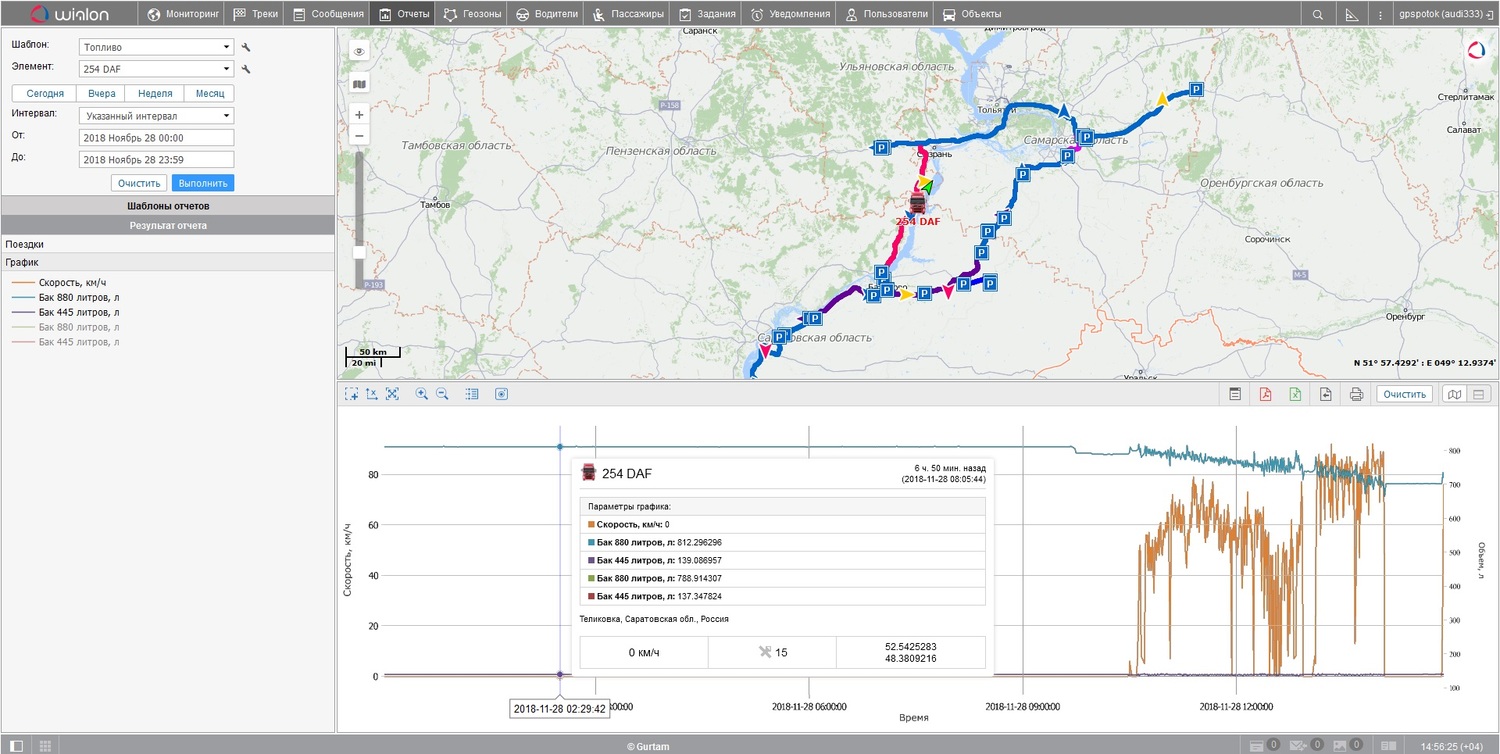Open Пользователи tab
This screenshot has width=1500, height=754.
pyautogui.click(x=886, y=14)
